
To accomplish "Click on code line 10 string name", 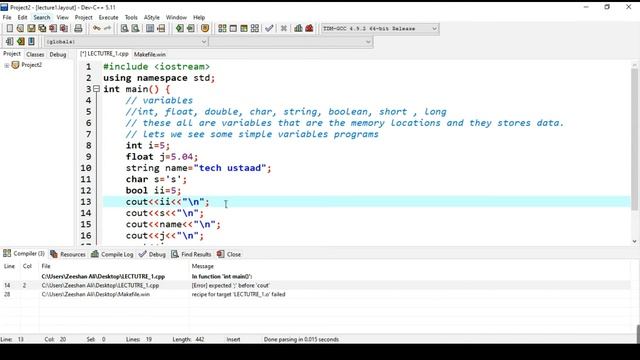I will click(198, 168).
